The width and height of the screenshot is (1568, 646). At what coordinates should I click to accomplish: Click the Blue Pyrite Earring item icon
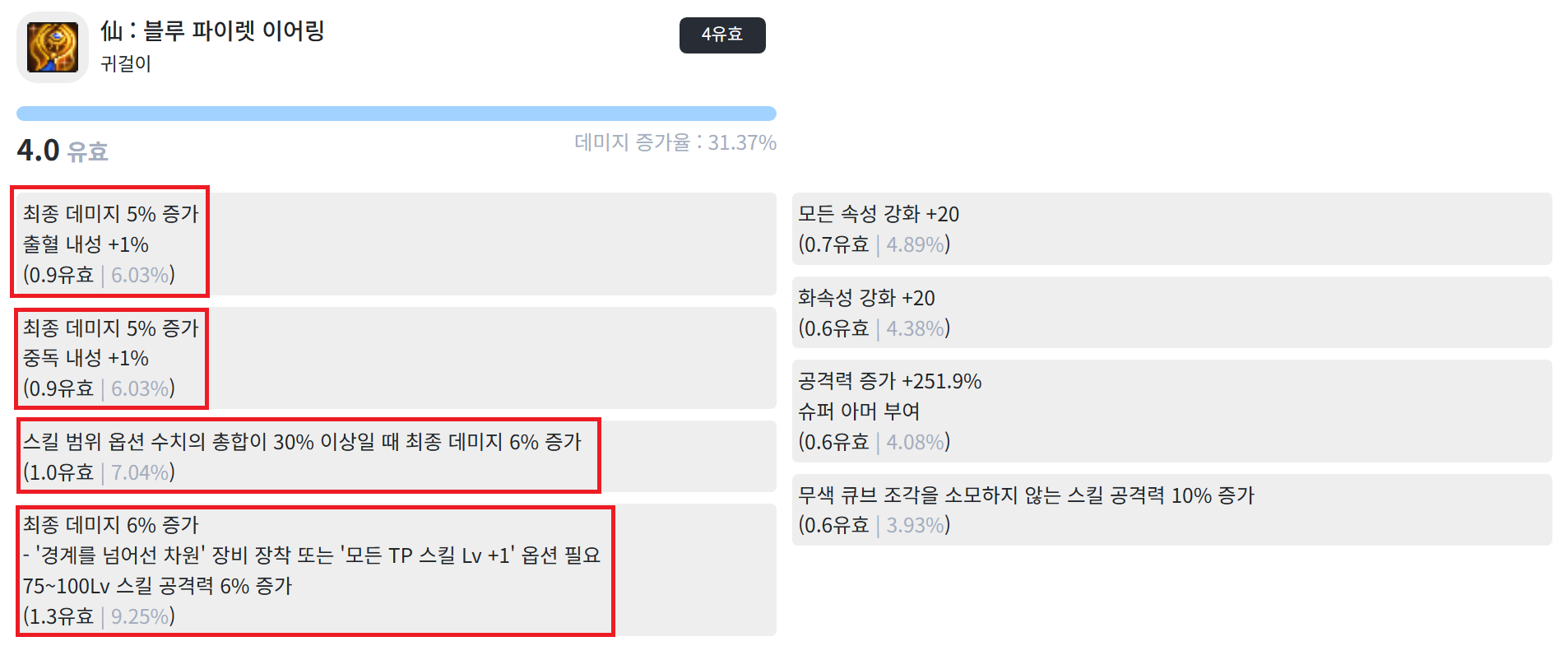52,47
